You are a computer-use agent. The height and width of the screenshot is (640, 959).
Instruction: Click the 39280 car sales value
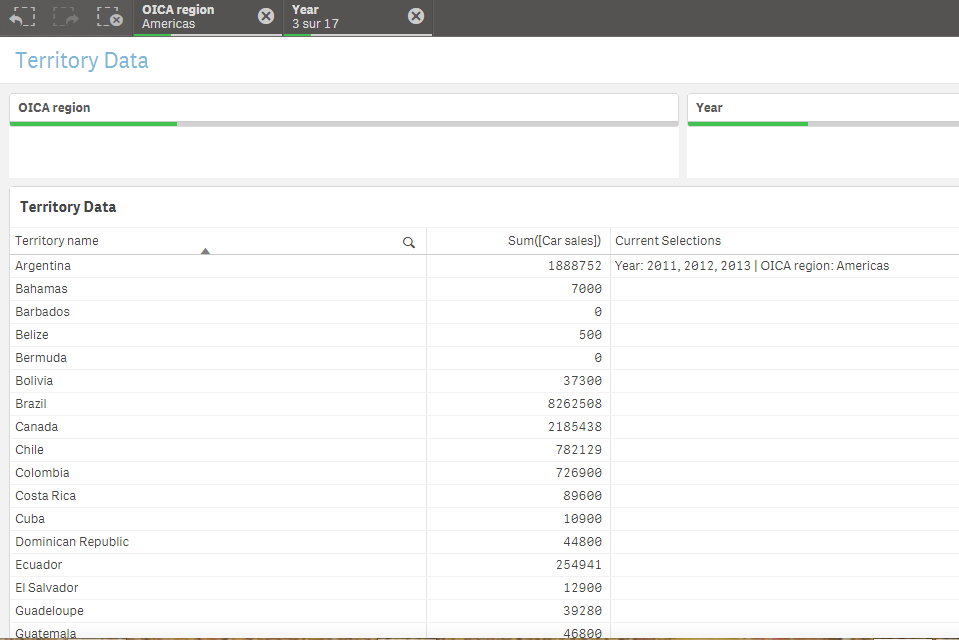pos(582,611)
